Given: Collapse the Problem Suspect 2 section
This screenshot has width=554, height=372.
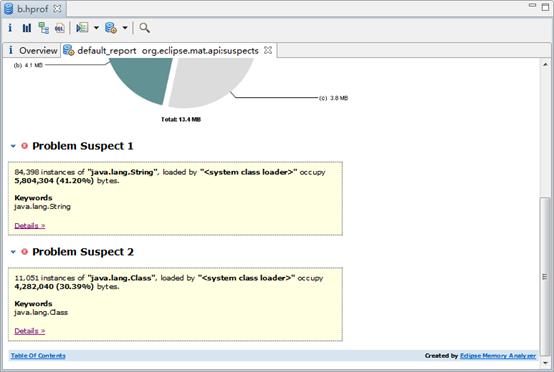Looking at the screenshot, I should coord(13,252).
